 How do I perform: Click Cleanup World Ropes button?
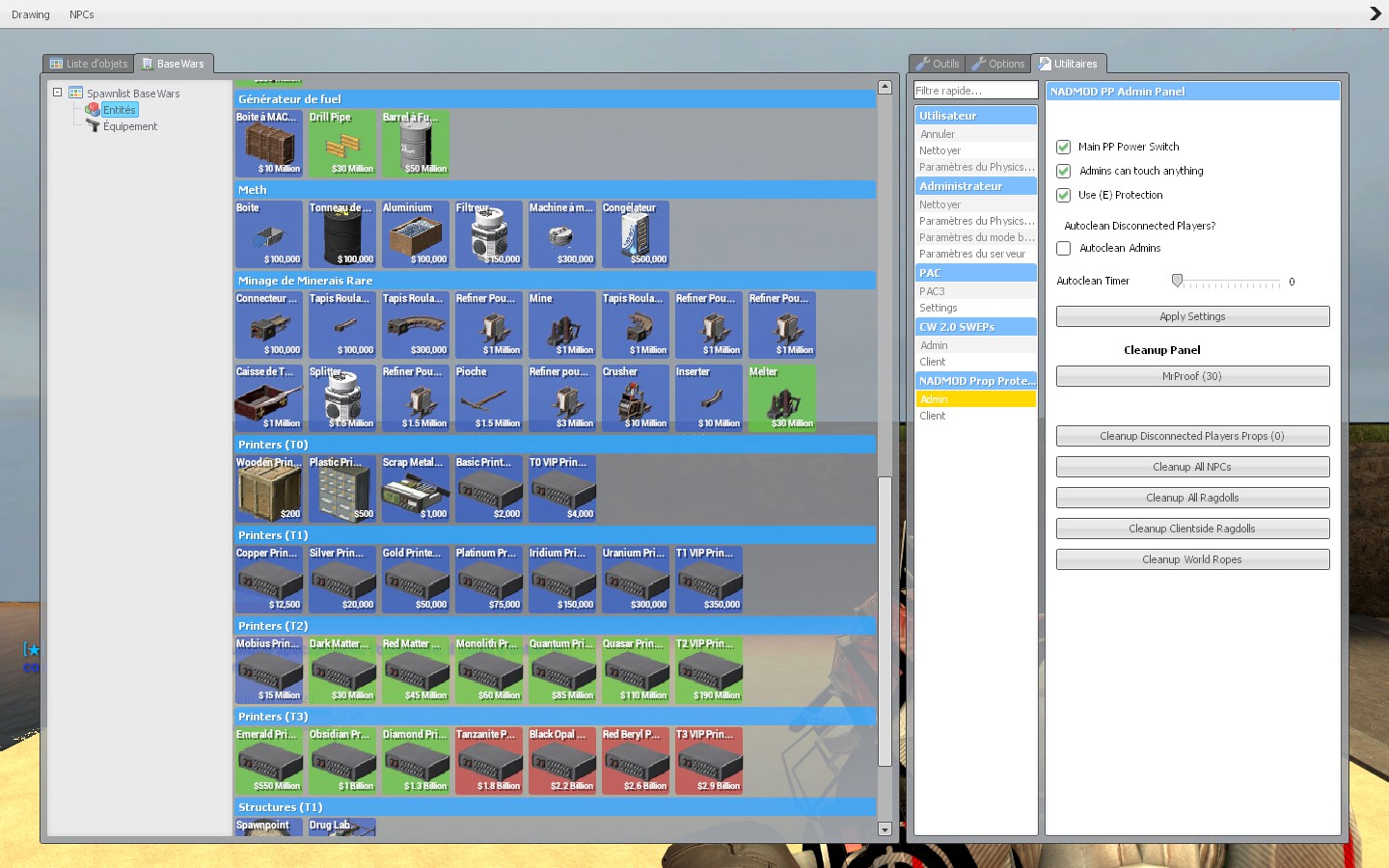point(1192,559)
